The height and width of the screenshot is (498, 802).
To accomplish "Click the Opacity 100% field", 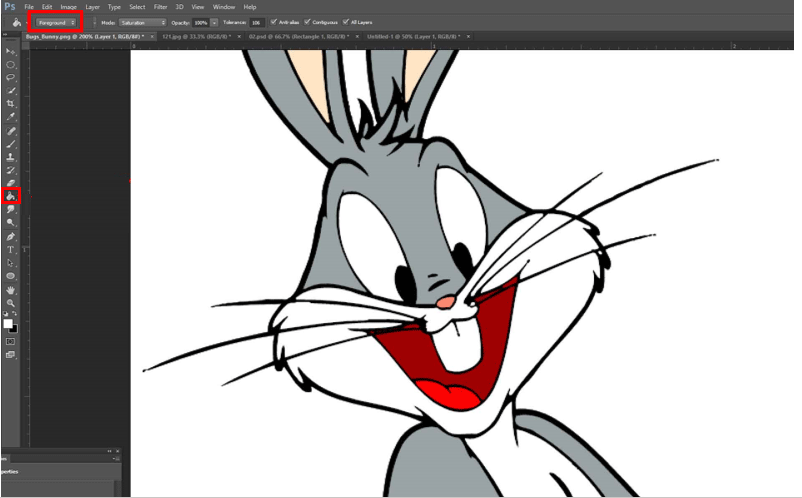I will [201, 22].
